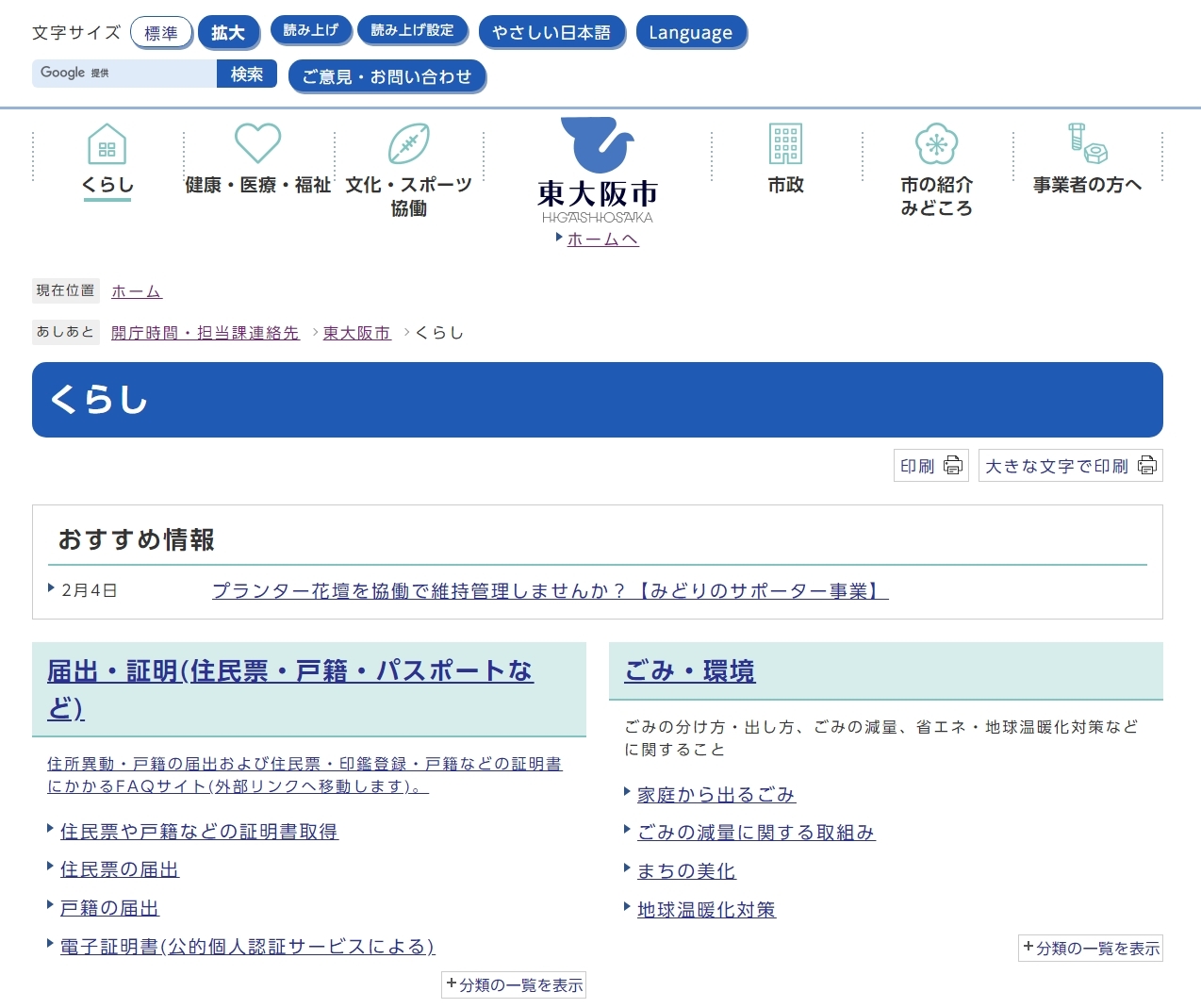The height and width of the screenshot is (1008, 1201).
Task: Enable やさしい日本語 mode
Action: pyautogui.click(x=552, y=32)
